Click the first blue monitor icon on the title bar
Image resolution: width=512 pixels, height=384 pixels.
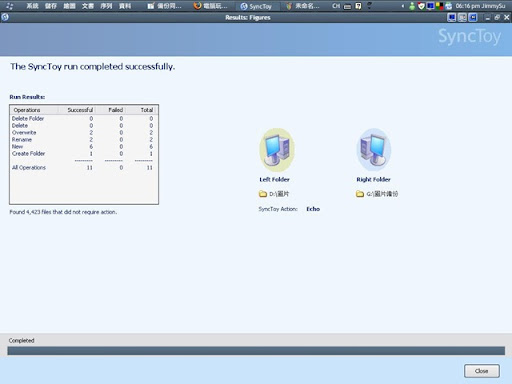point(452,17)
